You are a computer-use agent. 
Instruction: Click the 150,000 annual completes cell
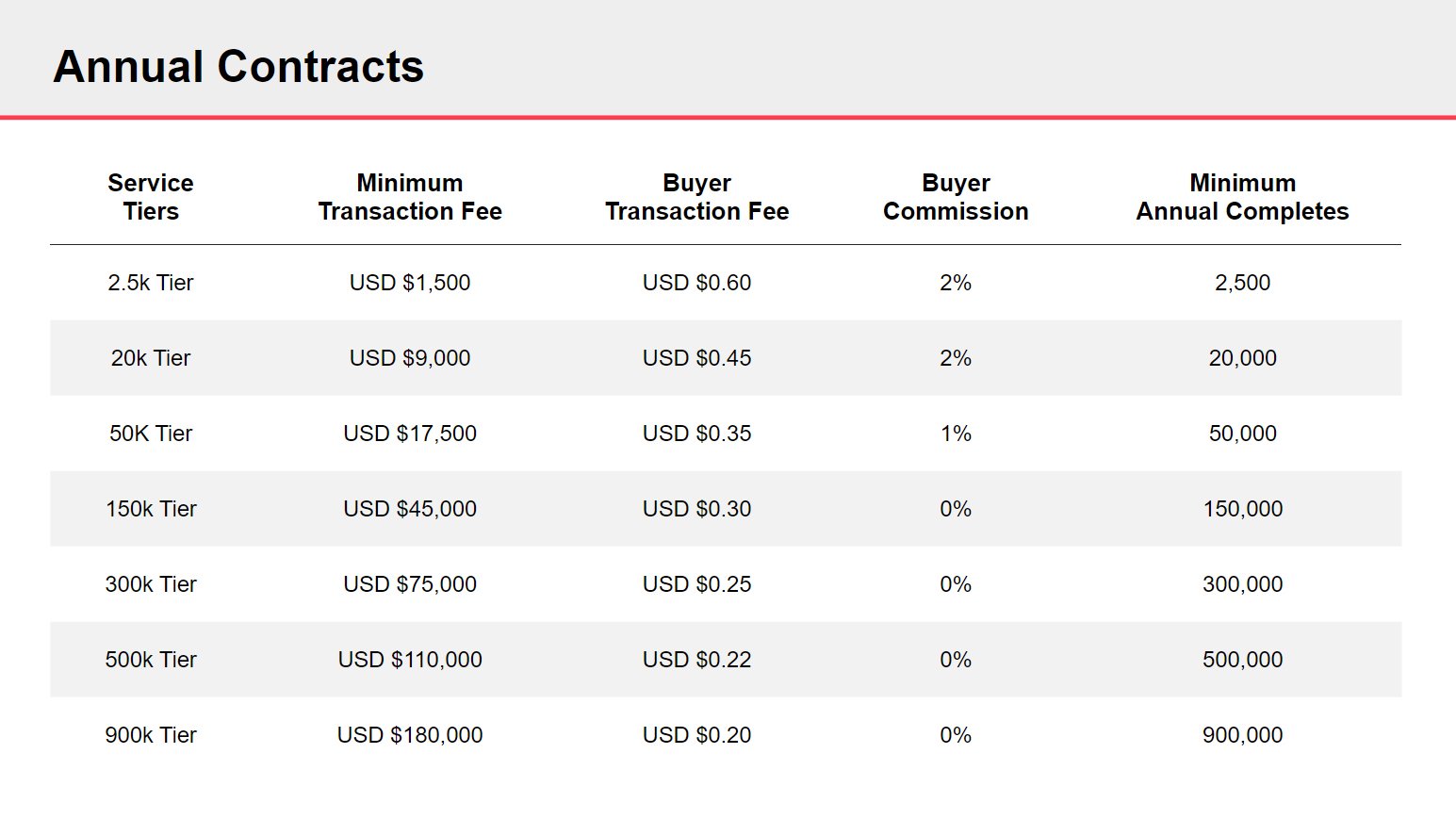(x=1242, y=509)
